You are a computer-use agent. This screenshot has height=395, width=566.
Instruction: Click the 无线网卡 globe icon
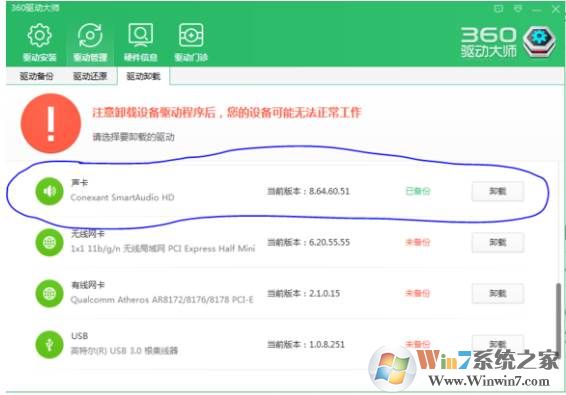click(49, 242)
